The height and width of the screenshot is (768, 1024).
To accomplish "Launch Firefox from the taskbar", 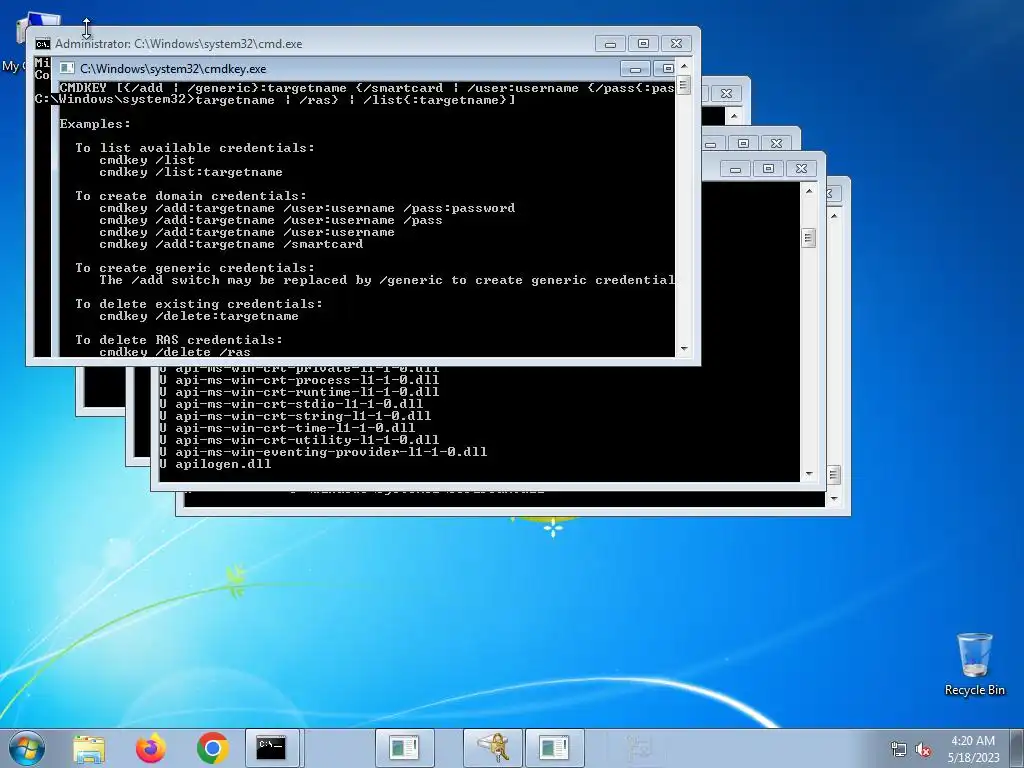I will pos(150,748).
